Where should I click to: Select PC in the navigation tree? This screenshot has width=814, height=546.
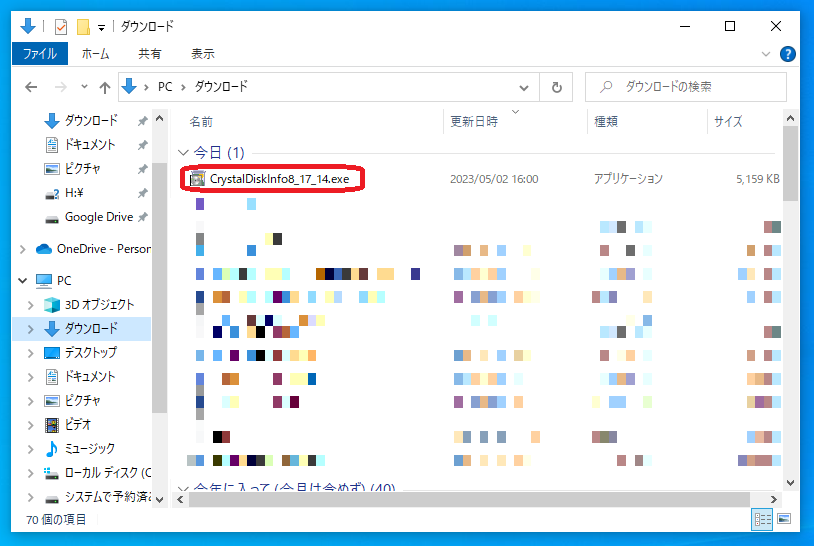pyautogui.click(x=64, y=281)
